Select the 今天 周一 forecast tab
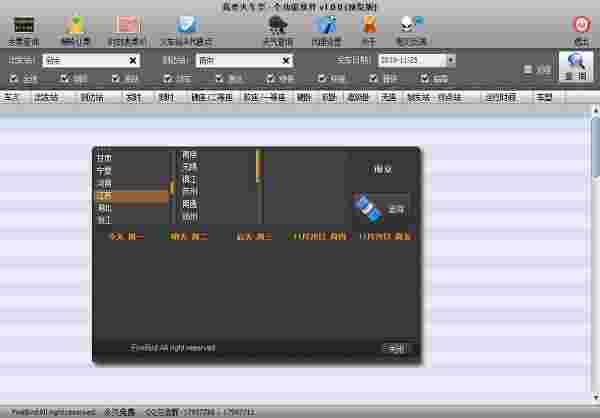 pyautogui.click(x=127, y=236)
